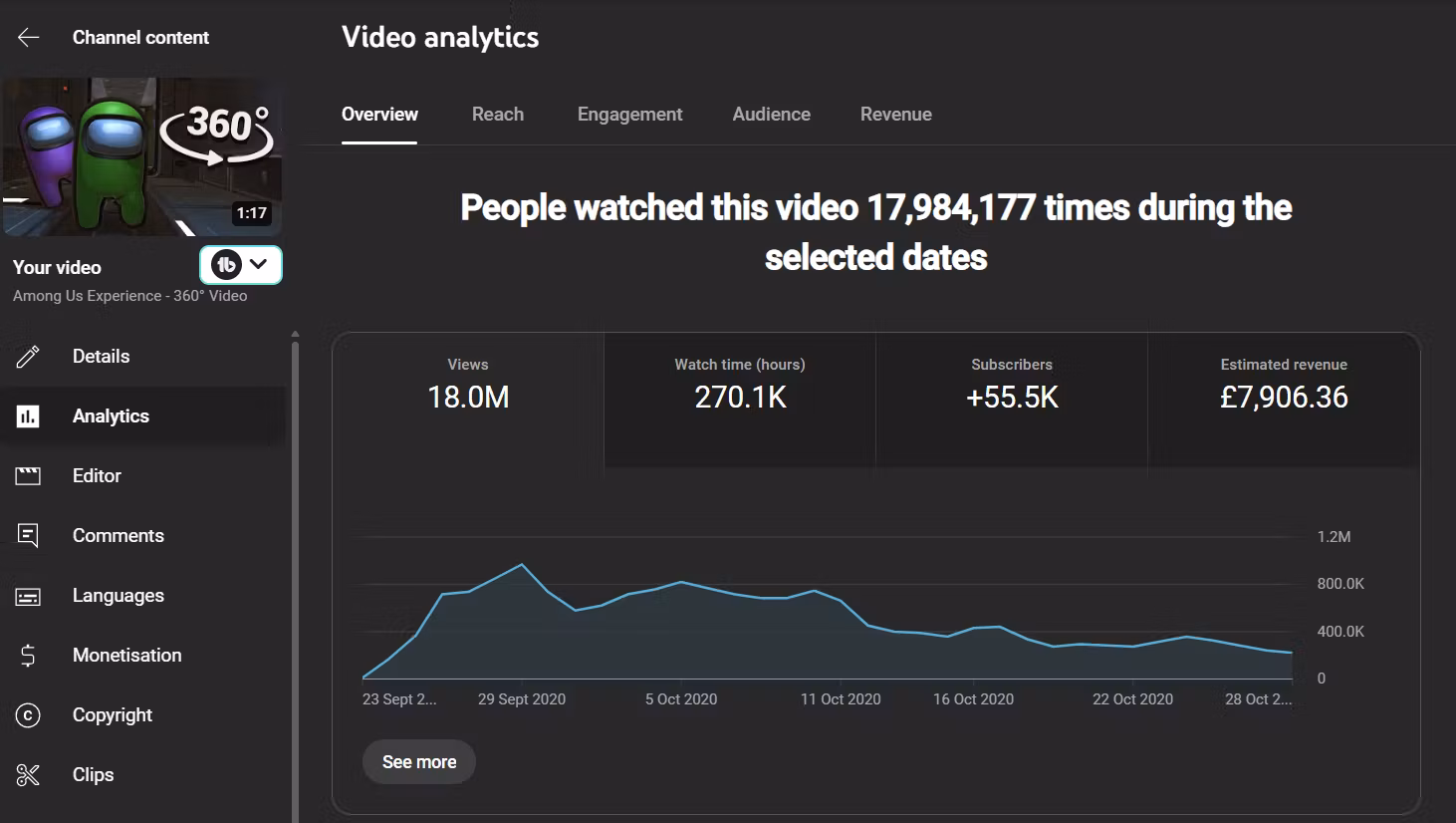Select the Analytics bar chart icon
1456x823 pixels.
point(28,416)
